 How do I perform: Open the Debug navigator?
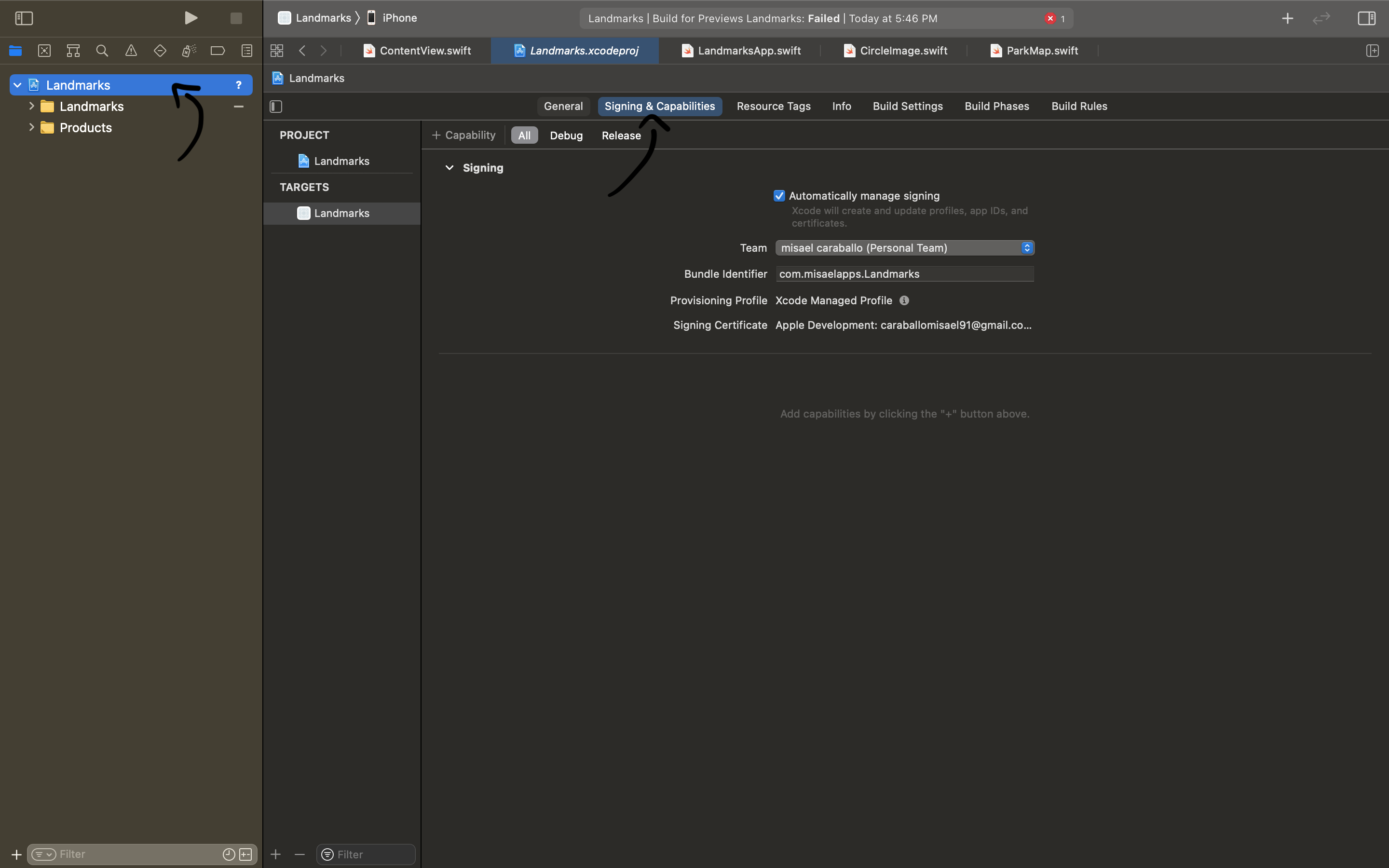[x=189, y=51]
